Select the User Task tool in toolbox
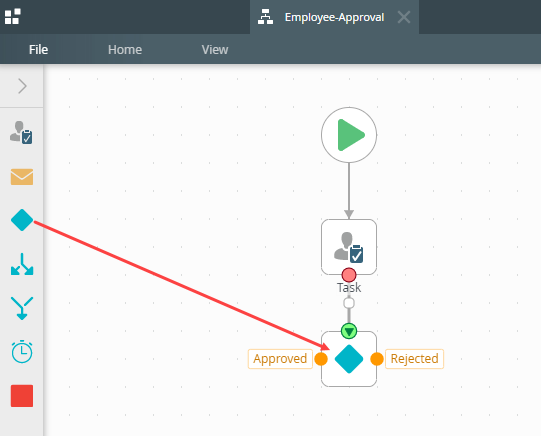This screenshot has height=436, width=541. (x=21, y=132)
